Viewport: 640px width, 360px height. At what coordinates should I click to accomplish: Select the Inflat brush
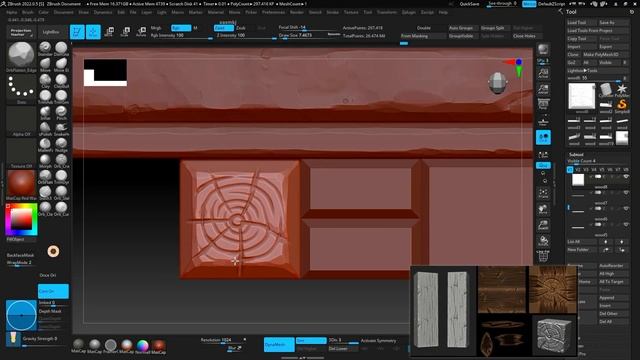45,112
